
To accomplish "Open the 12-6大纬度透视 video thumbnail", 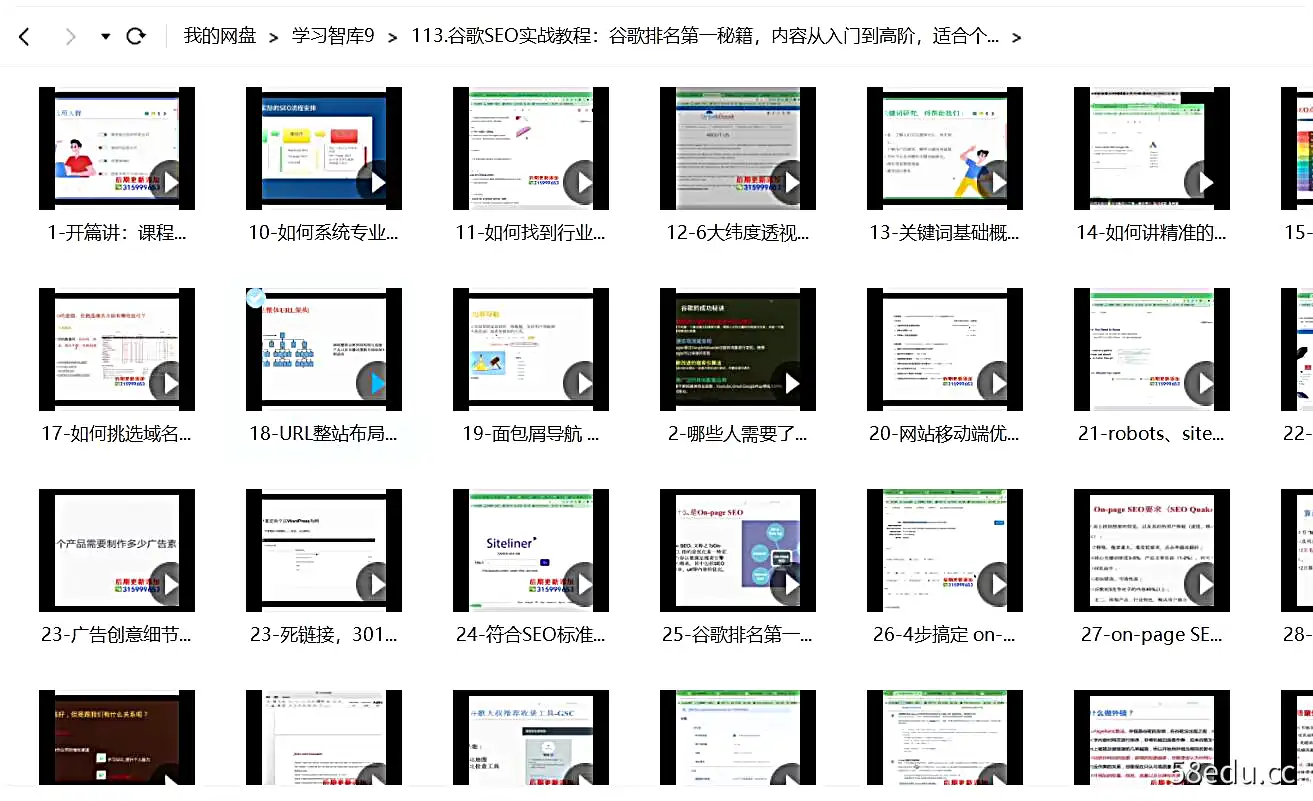I will point(737,148).
